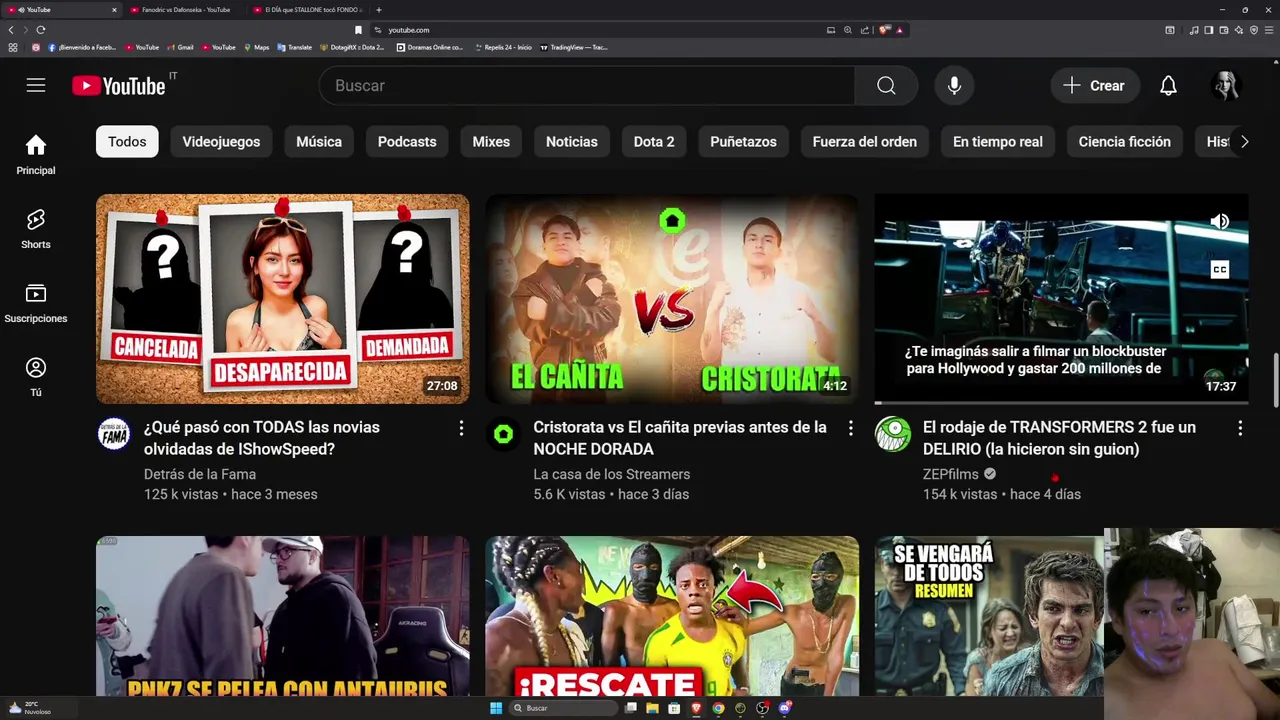Image resolution: width=1280 pixels, height=720 pixels.
Task: Open the Crear create menu
Action: (x=1094, y=86)
